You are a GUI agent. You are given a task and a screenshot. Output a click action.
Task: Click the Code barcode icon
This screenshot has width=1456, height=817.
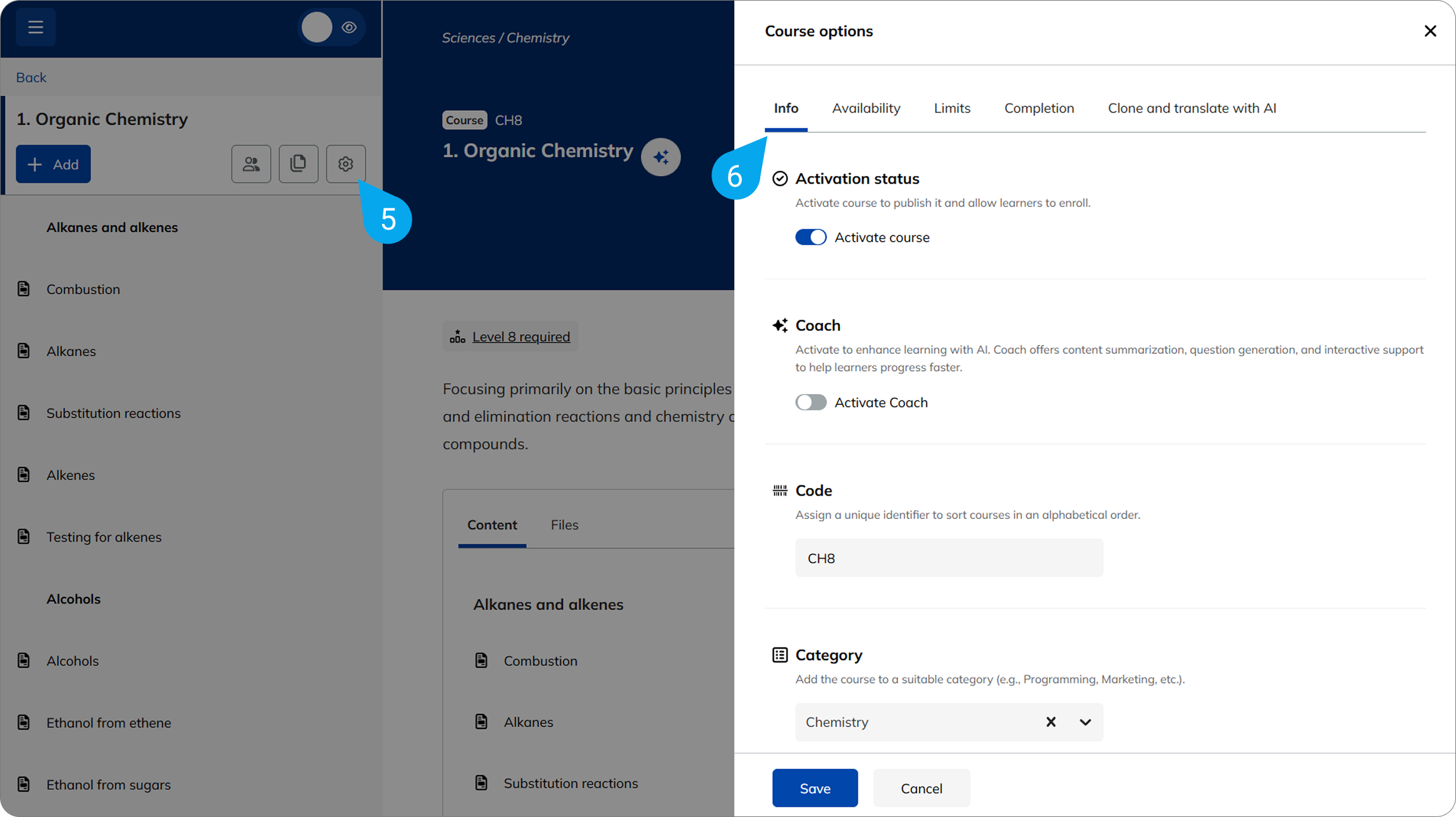[x=780, y=490]
